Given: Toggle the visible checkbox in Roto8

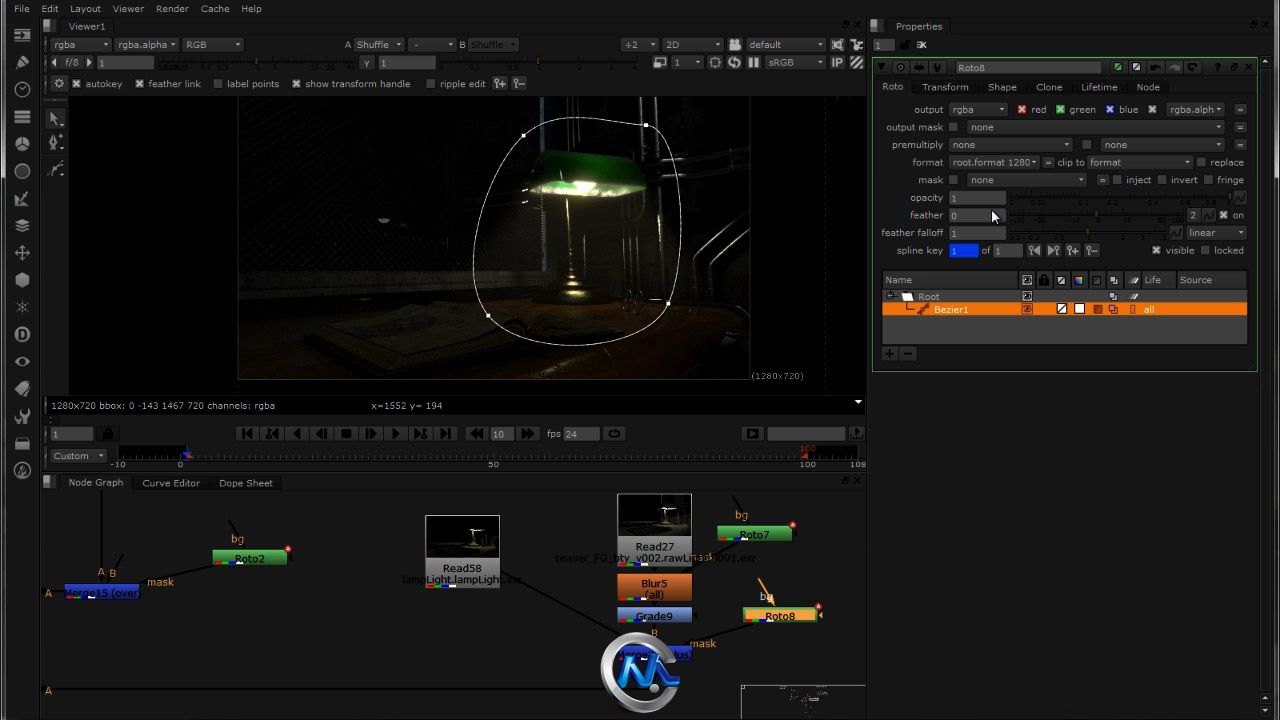Looking at the screenshot, I should pos(1156,251).
